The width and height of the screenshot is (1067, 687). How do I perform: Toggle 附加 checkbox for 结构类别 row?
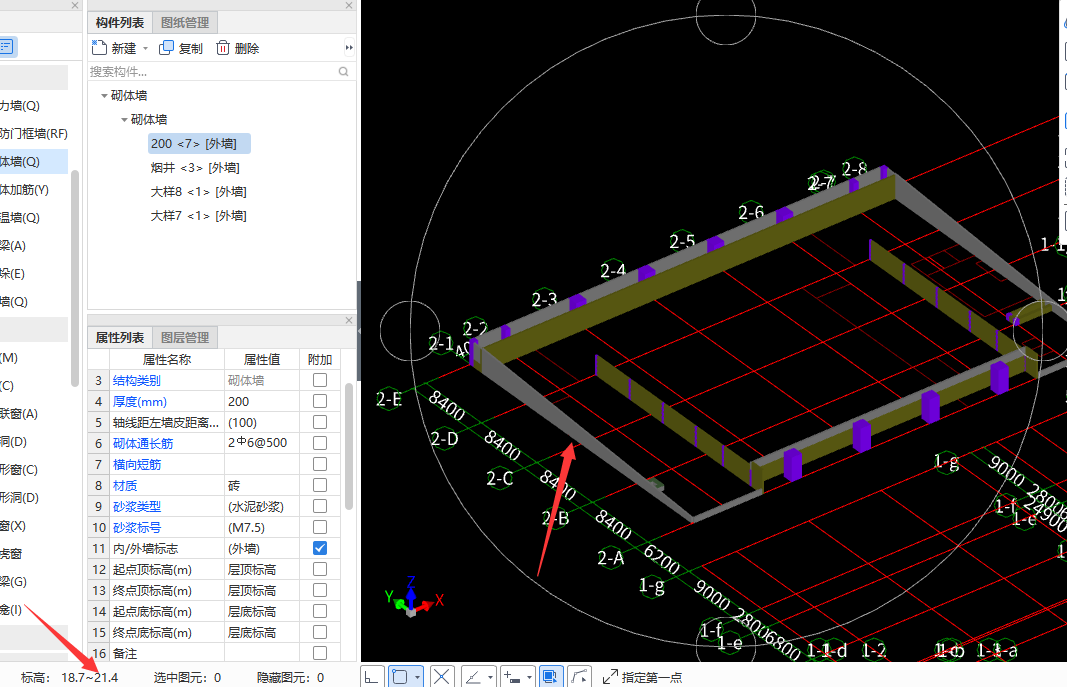320,380
